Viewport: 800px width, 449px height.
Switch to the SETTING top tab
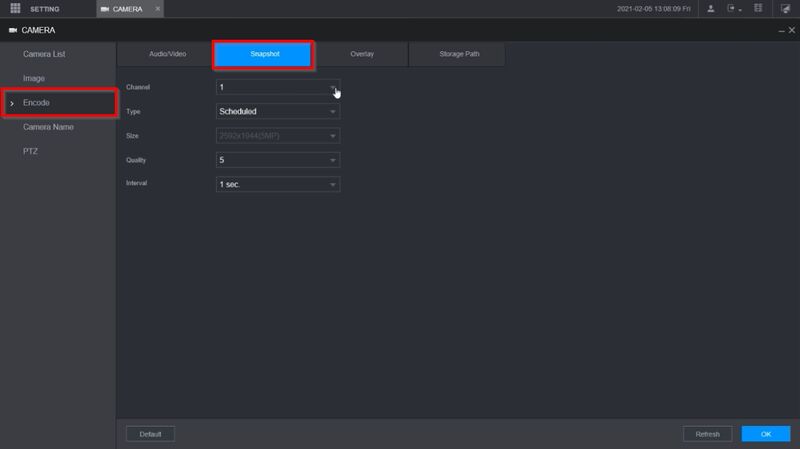click(44, 9)
